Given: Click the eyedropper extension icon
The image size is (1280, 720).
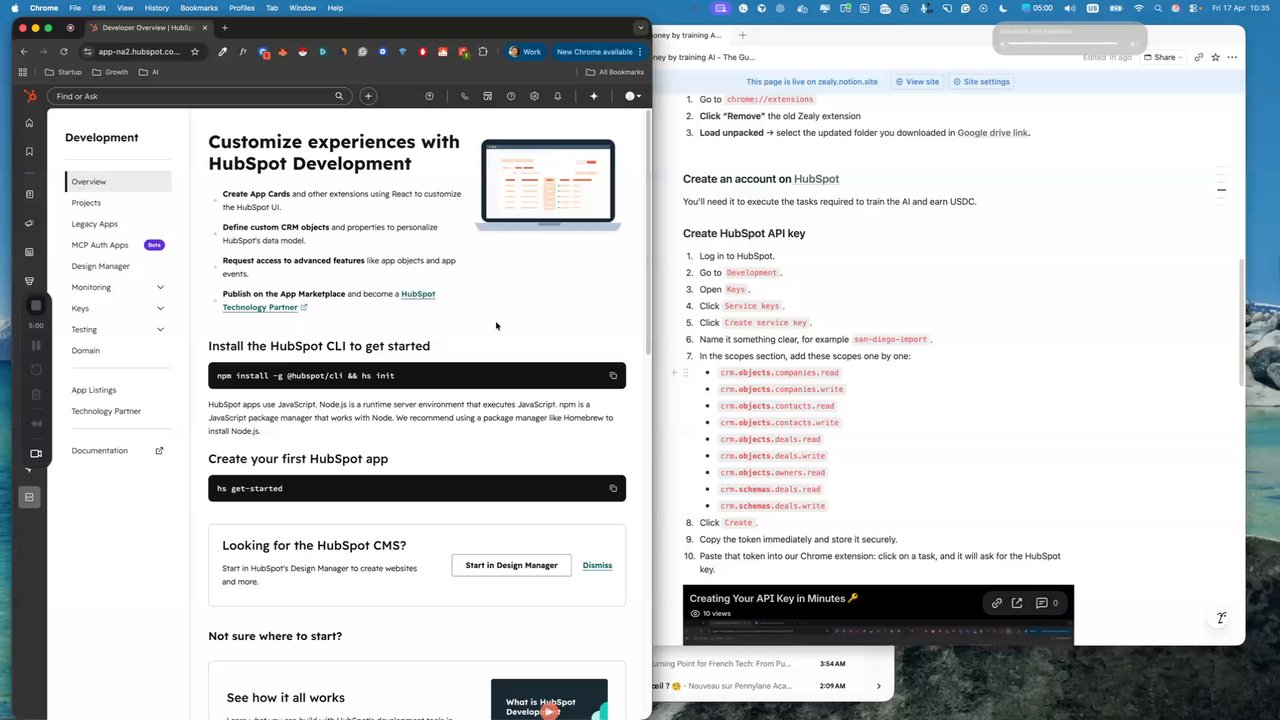Looking at the screenshot, I should pos(223,52).
